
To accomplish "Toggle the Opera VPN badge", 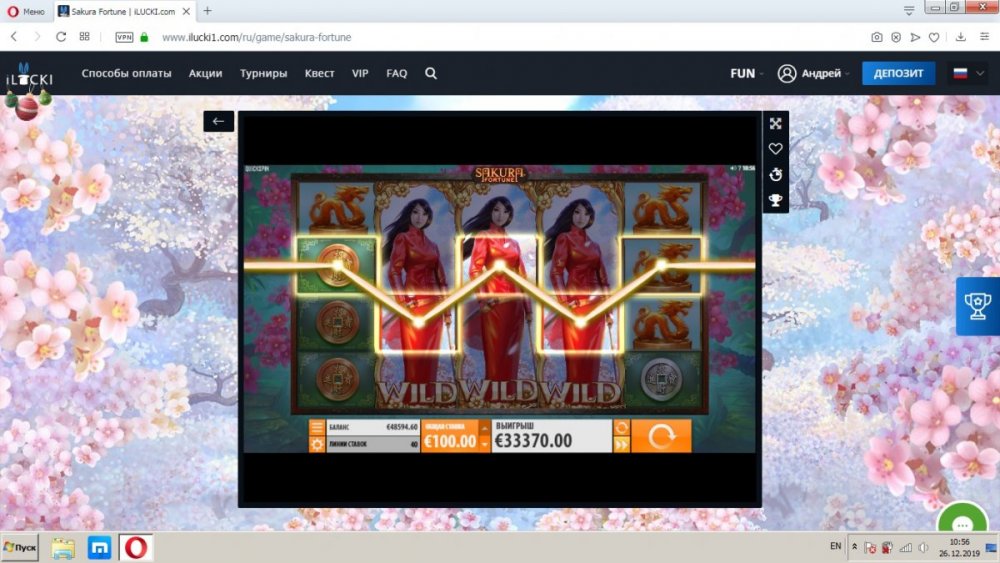I will coord(124,37).
